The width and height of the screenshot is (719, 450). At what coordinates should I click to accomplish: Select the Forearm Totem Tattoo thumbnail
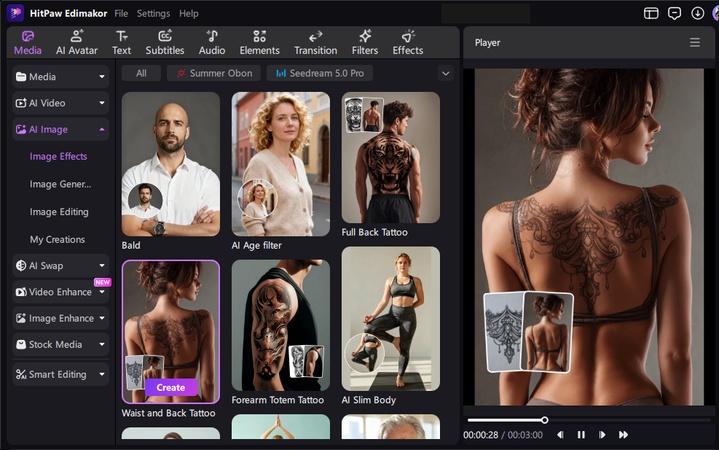click(281, 325)
